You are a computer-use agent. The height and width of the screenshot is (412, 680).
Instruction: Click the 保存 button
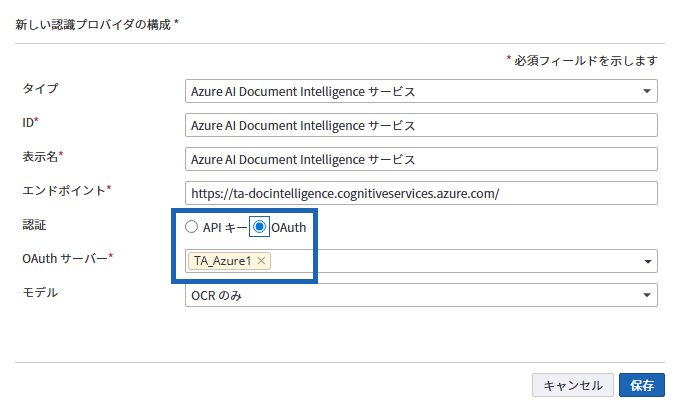pyautogui.click(x=642, y=385)
